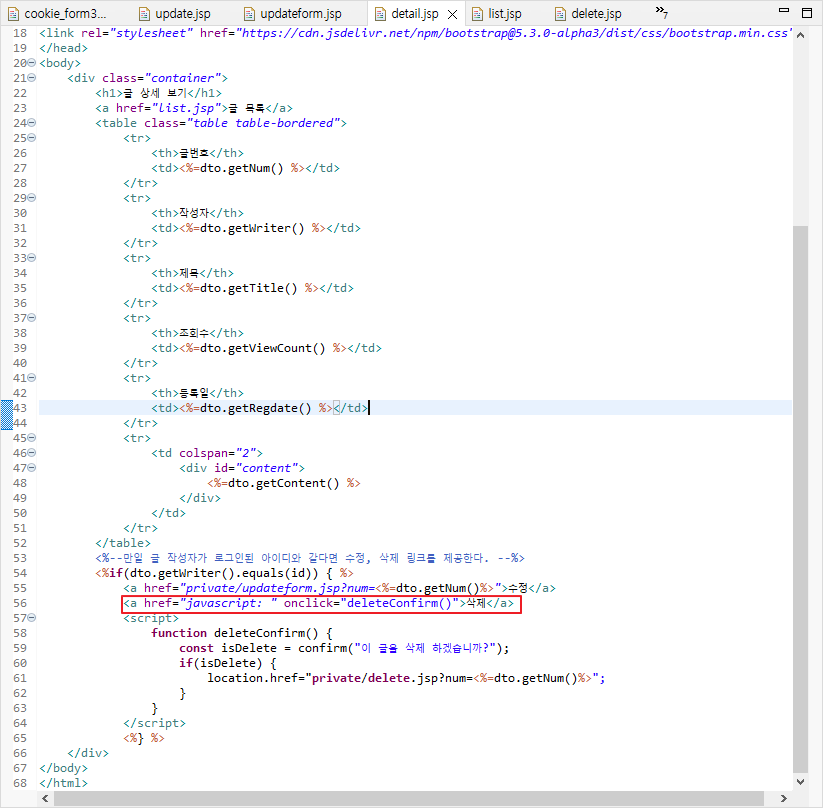Fold the tr block at line 41
The height and width of the screenshot is (808, 823).
point(32,378)
